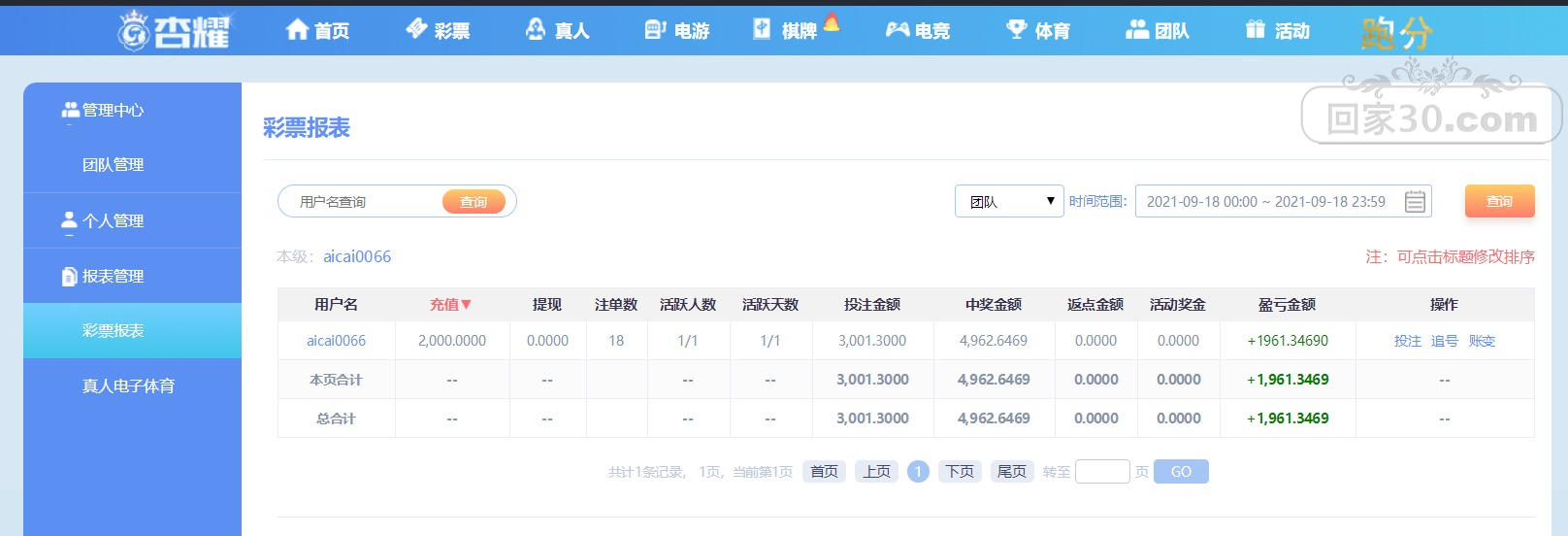Open the calendar icon in date range
This screenshot has width=1568, height=536.
point(1415,202)
